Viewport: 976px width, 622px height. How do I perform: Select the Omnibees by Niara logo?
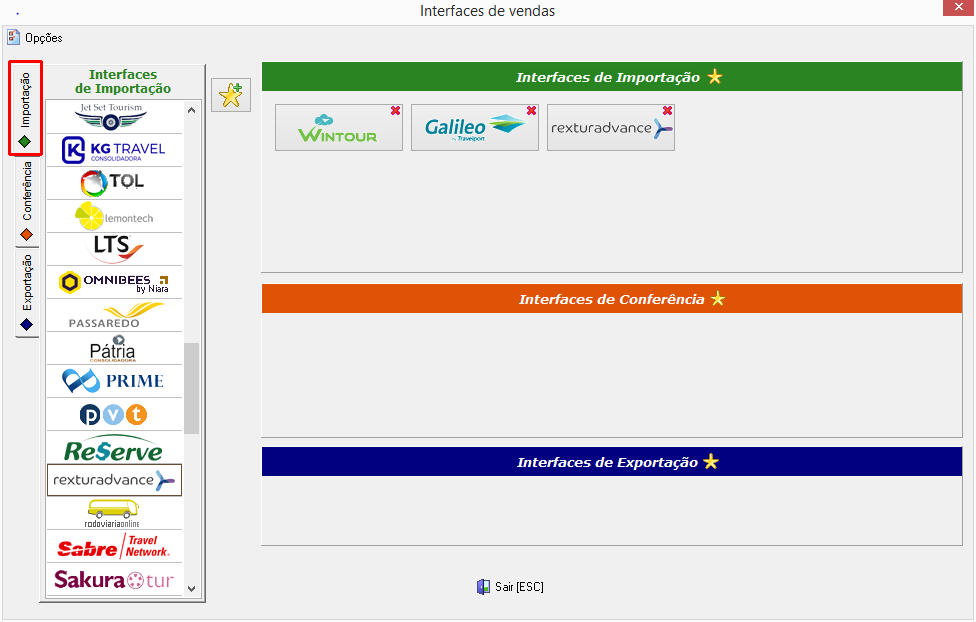pyautogui.click(x=115, y=282)
